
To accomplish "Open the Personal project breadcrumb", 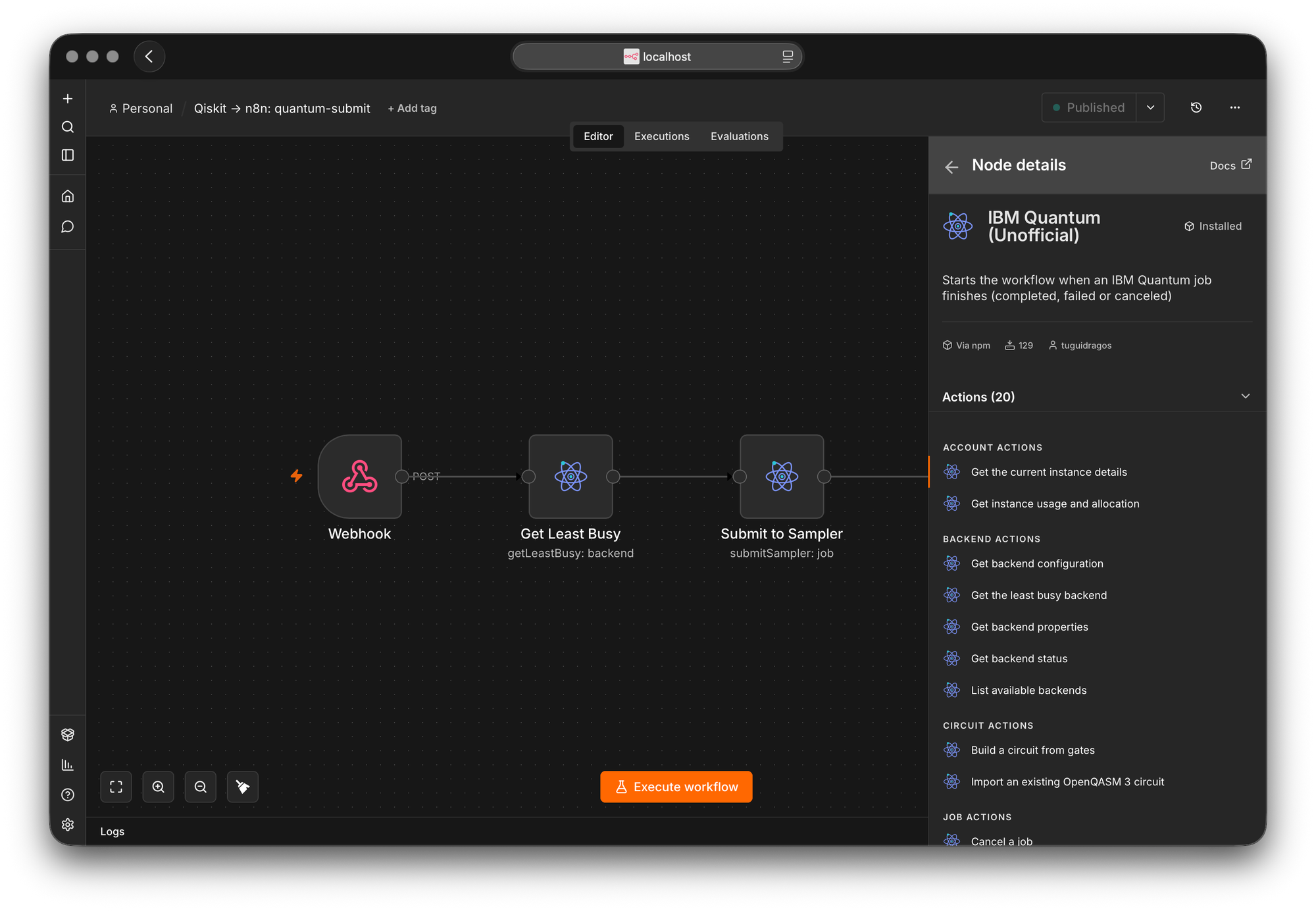I will pyautogui.click(x=141, y=109).
